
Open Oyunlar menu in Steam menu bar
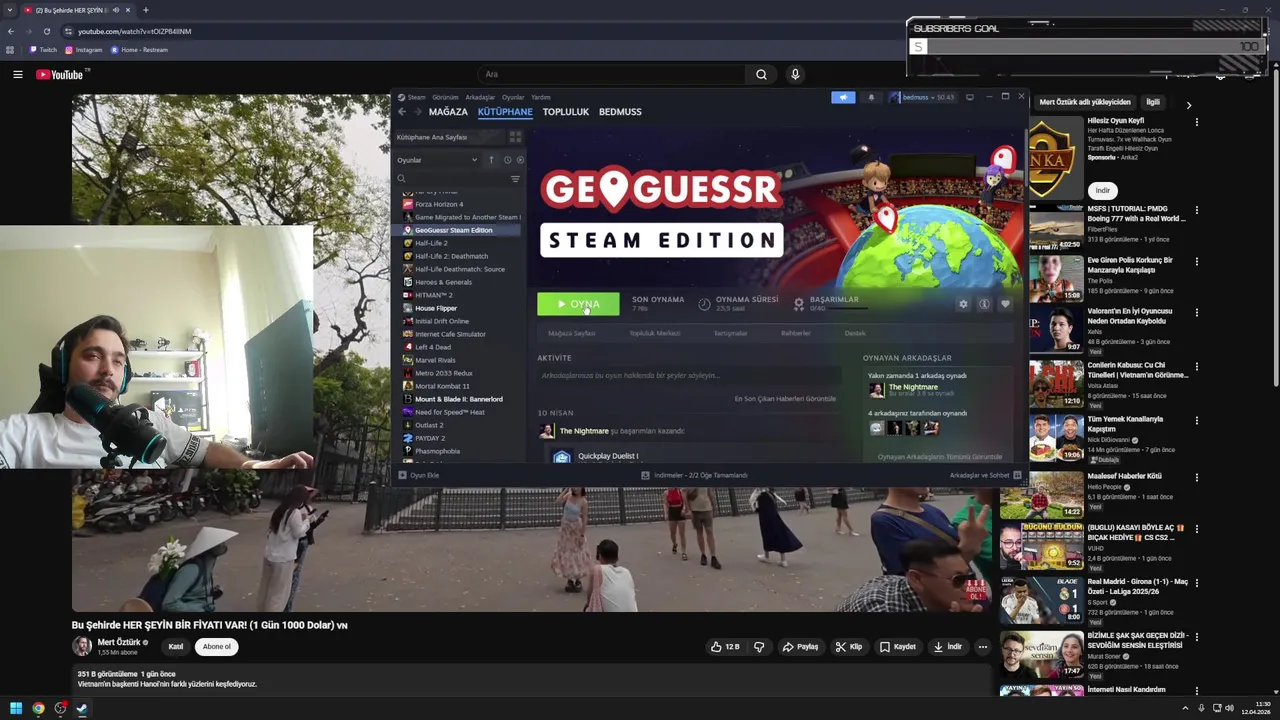[513, 97]
